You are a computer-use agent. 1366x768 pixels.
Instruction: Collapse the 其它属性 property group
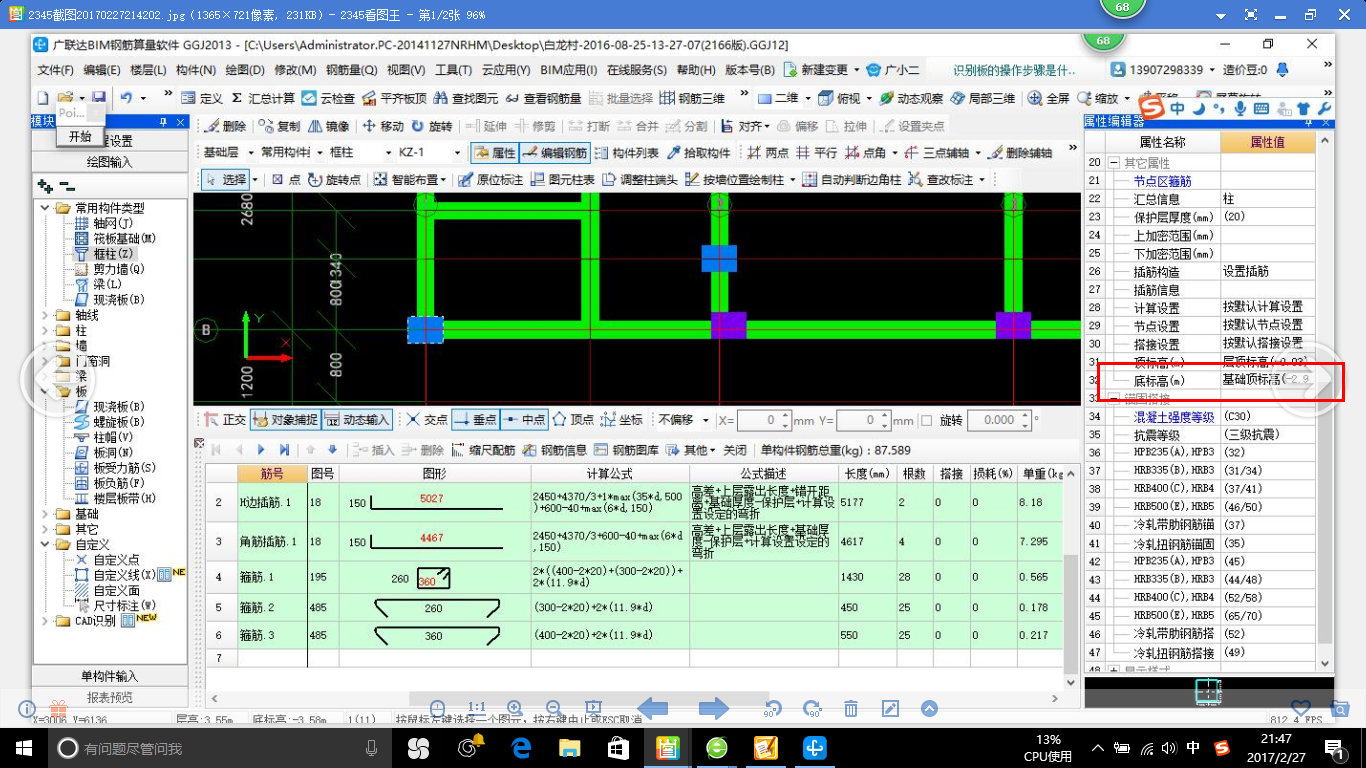[x=1113, y=163]
